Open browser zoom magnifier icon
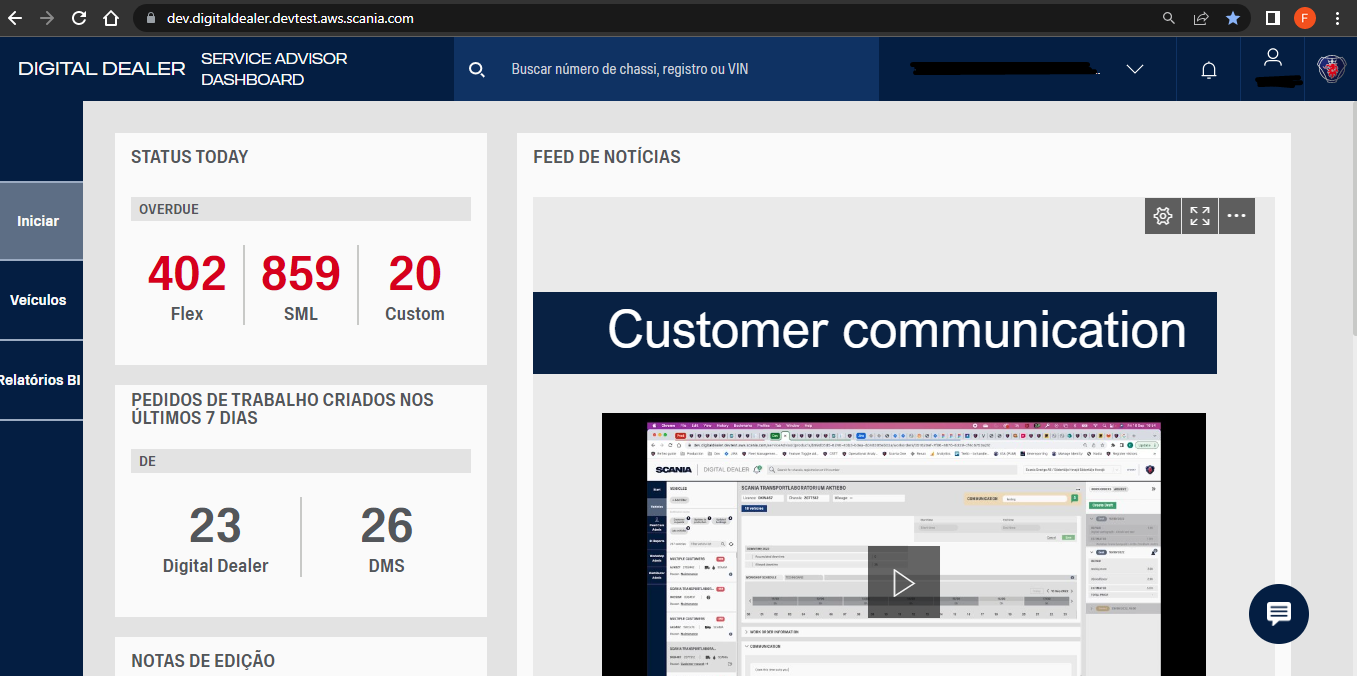This screenshot has height=676, width=1357. (1169, 18)
